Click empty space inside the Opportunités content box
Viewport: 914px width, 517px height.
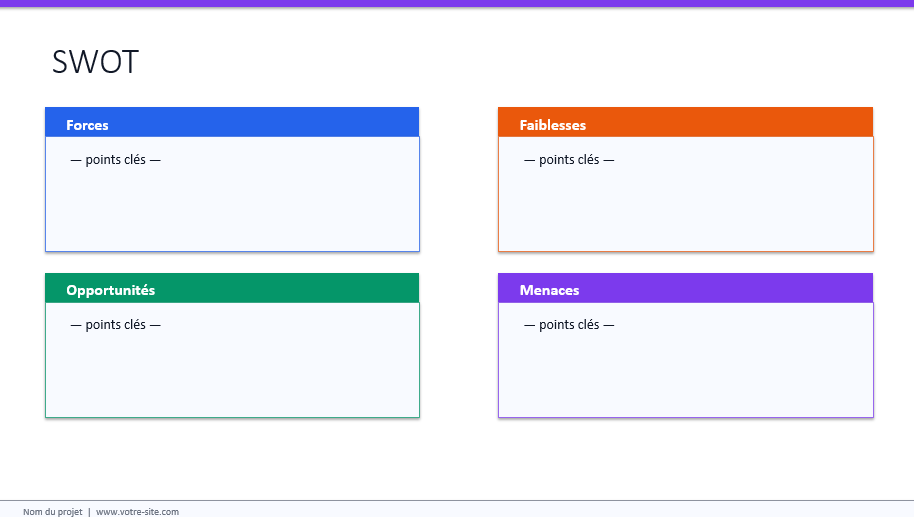tap(232, 375)
